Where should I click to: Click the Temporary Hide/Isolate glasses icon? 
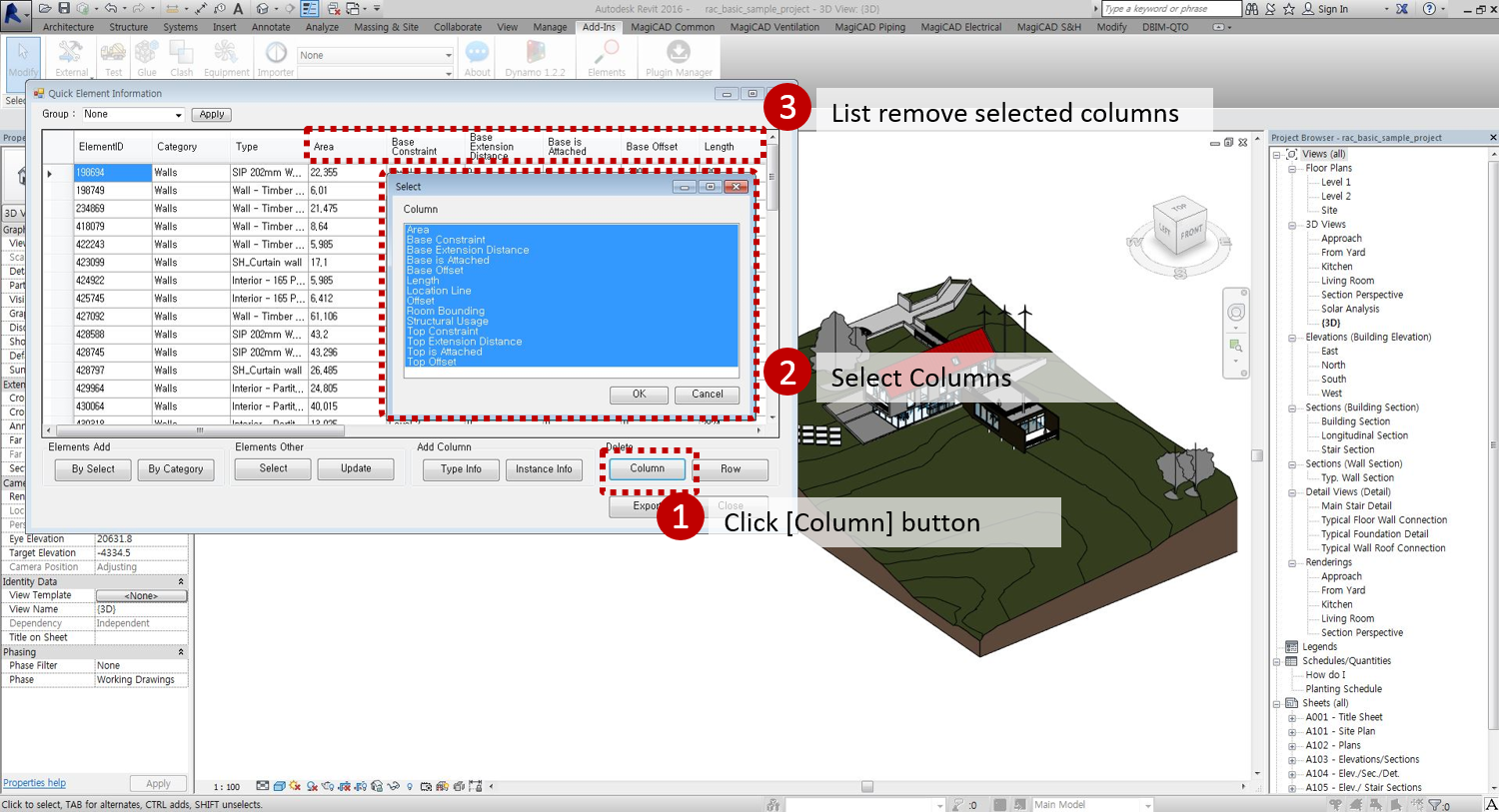pos(392,786)
